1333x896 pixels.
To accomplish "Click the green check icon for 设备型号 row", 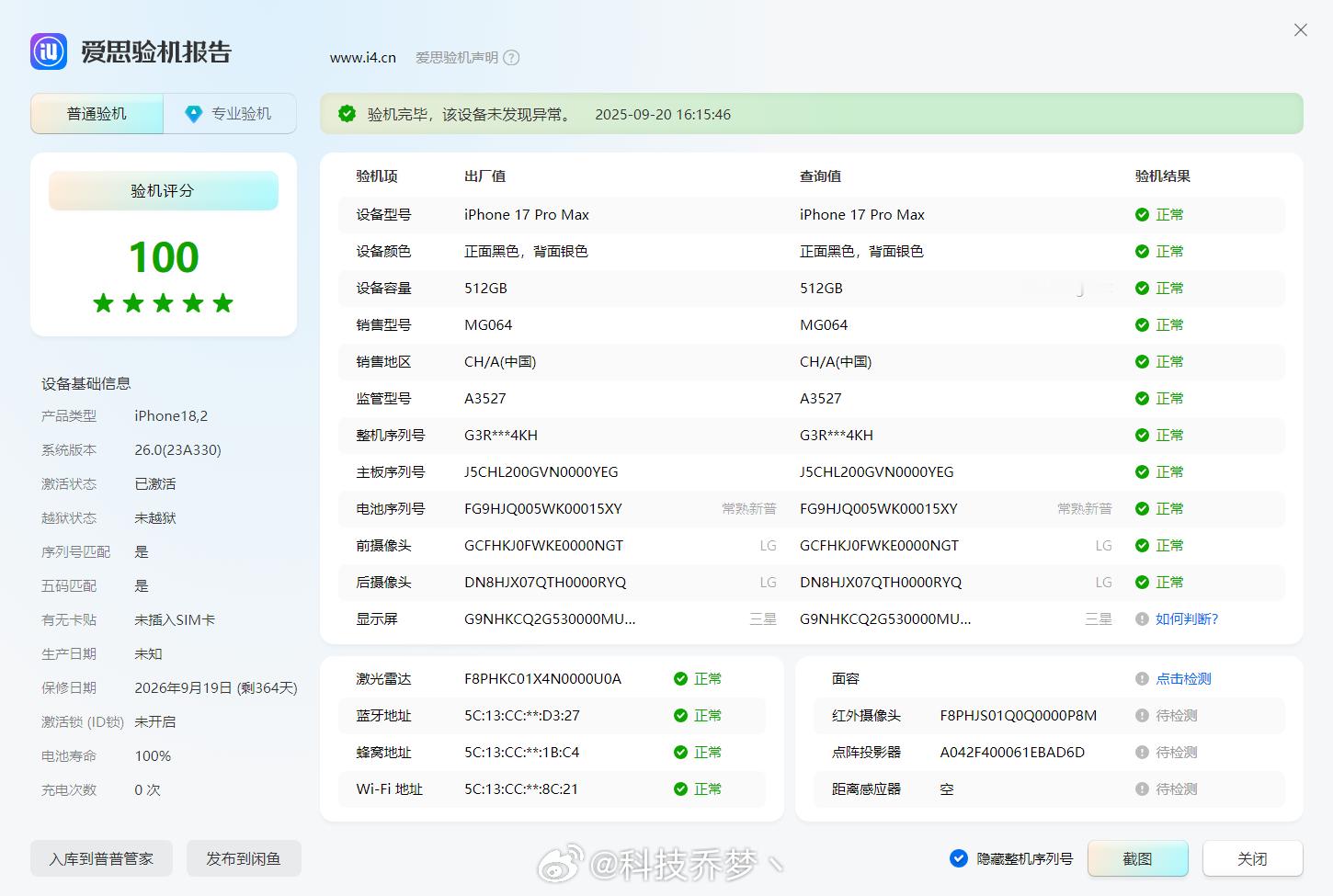I will [x=1142, y=215].
